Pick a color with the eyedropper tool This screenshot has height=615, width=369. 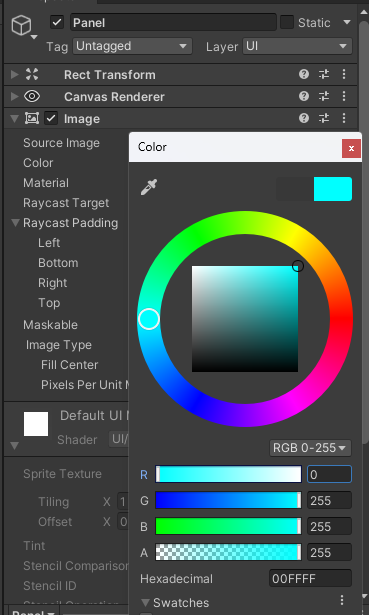pyautogui.click(x=149, y=187)
